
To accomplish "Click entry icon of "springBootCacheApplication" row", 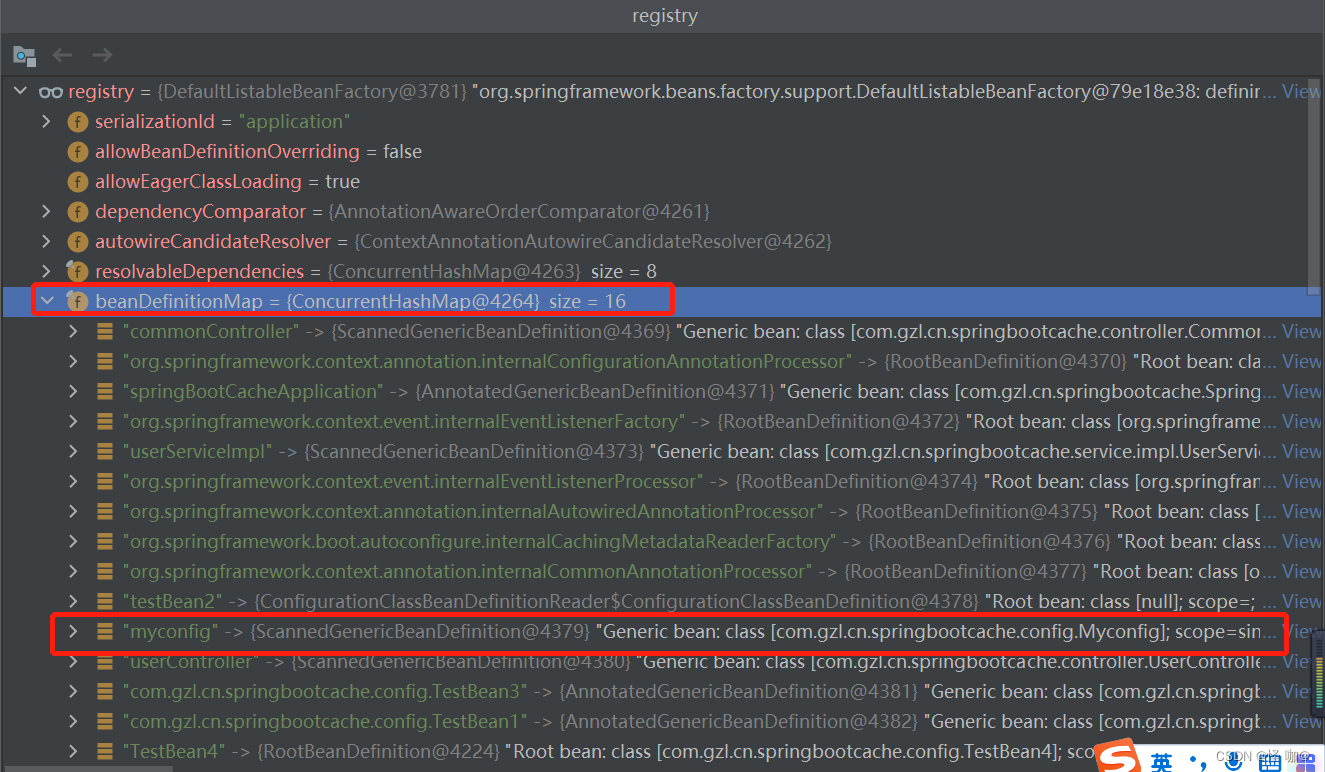I will pos(104,392).
